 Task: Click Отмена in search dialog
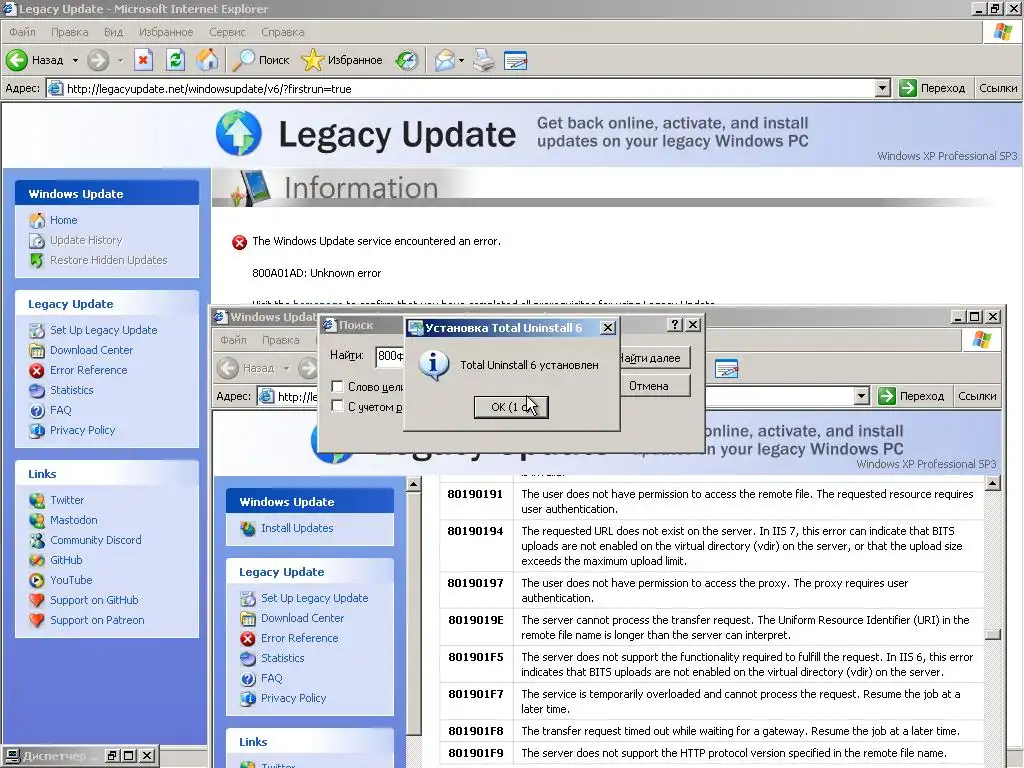point(654,386)
